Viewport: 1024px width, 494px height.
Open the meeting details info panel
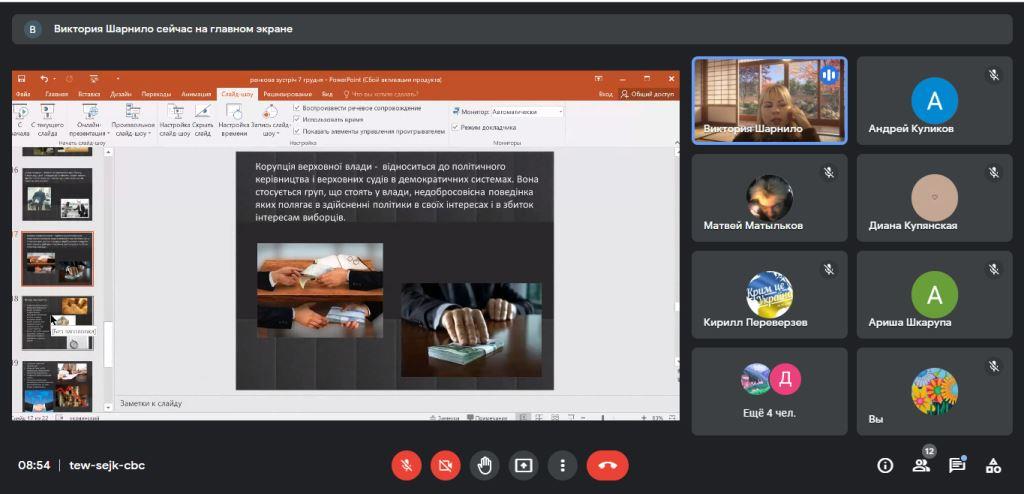coord(885,465)
